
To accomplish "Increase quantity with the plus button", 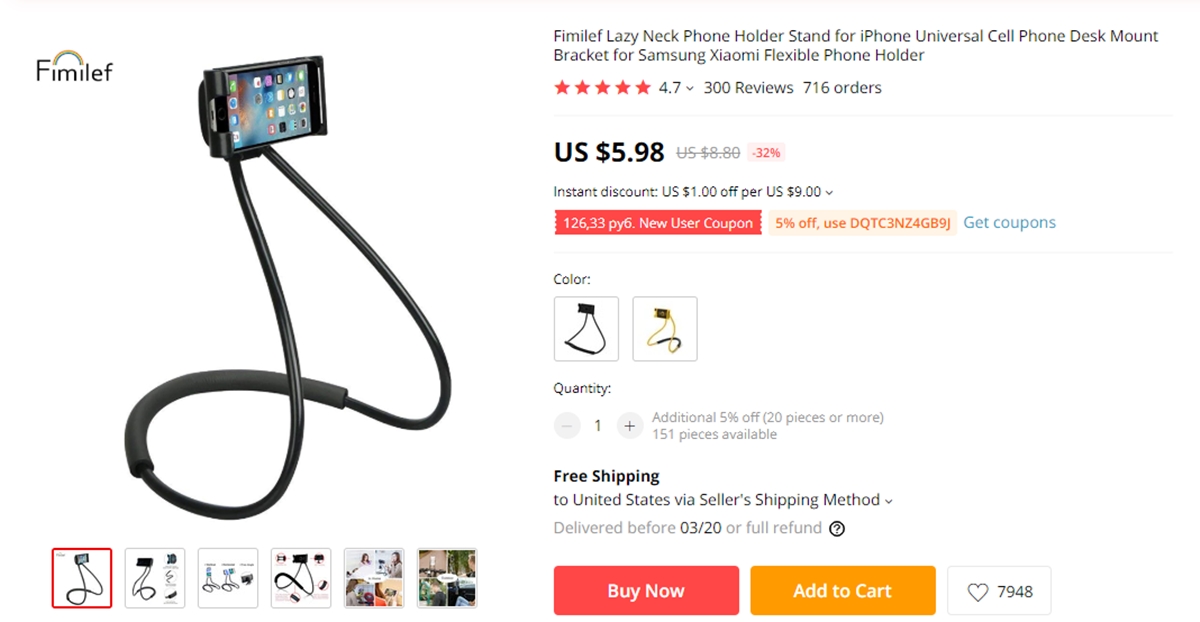I will [x=629, y=425].
